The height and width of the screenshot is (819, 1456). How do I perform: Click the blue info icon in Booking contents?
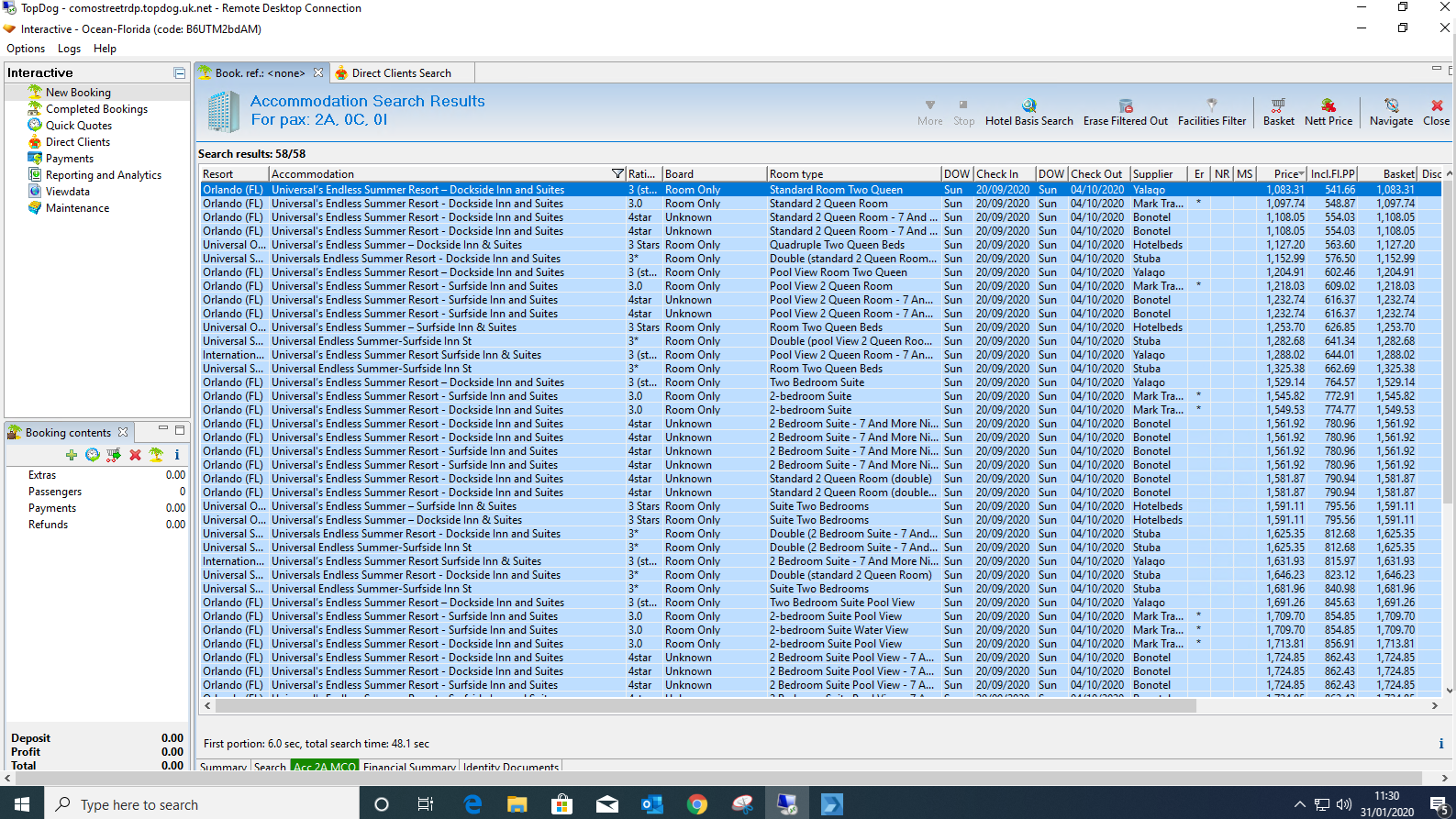[x=177, y=455]
